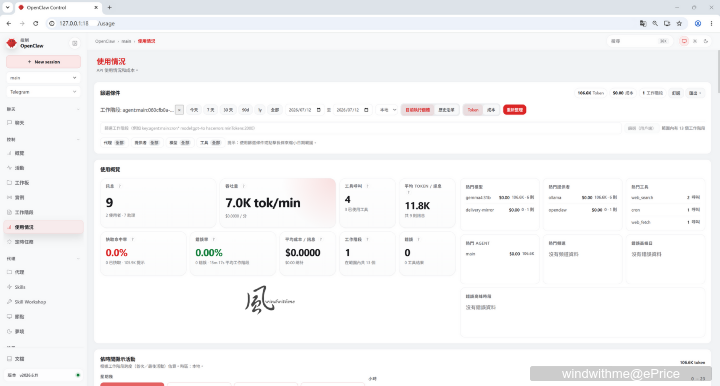Select the first red weekday bar at bottom
Viewport: 720px width, 386px height.
[132, 384]
